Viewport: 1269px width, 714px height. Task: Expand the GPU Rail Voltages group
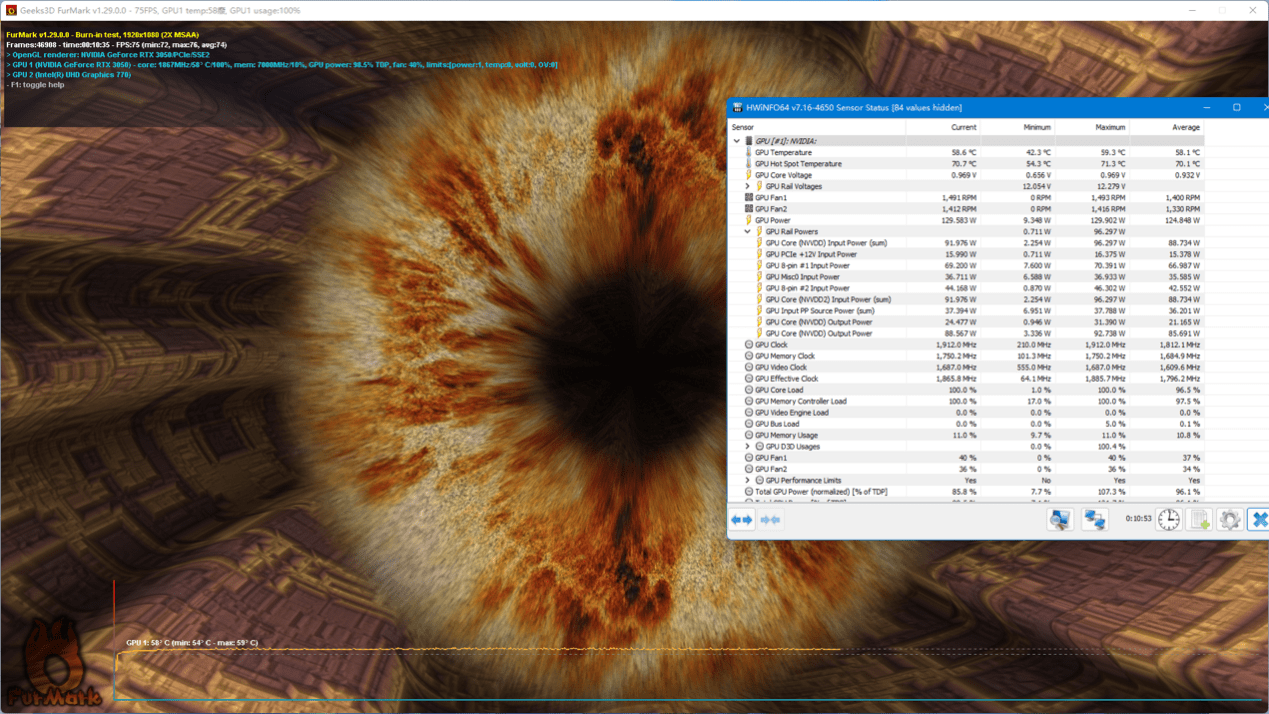[748, 186]
